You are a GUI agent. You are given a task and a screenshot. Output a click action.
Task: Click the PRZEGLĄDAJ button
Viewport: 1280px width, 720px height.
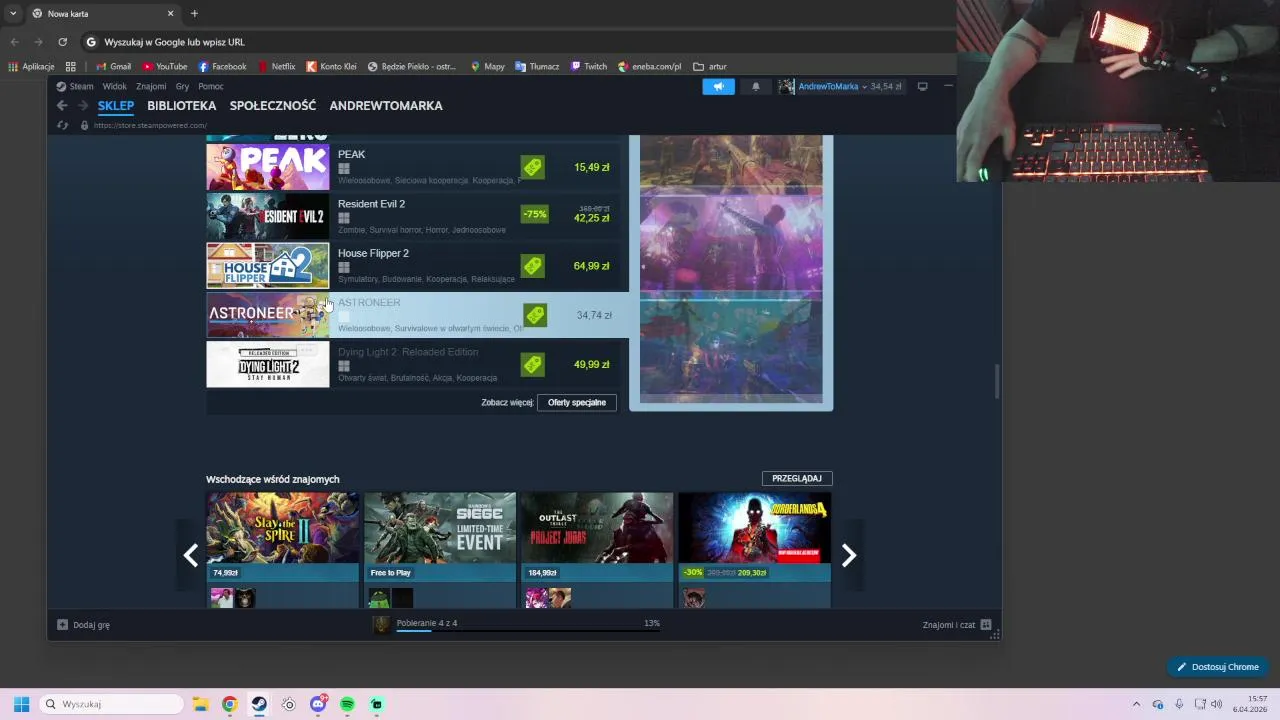tap(797, 478)
